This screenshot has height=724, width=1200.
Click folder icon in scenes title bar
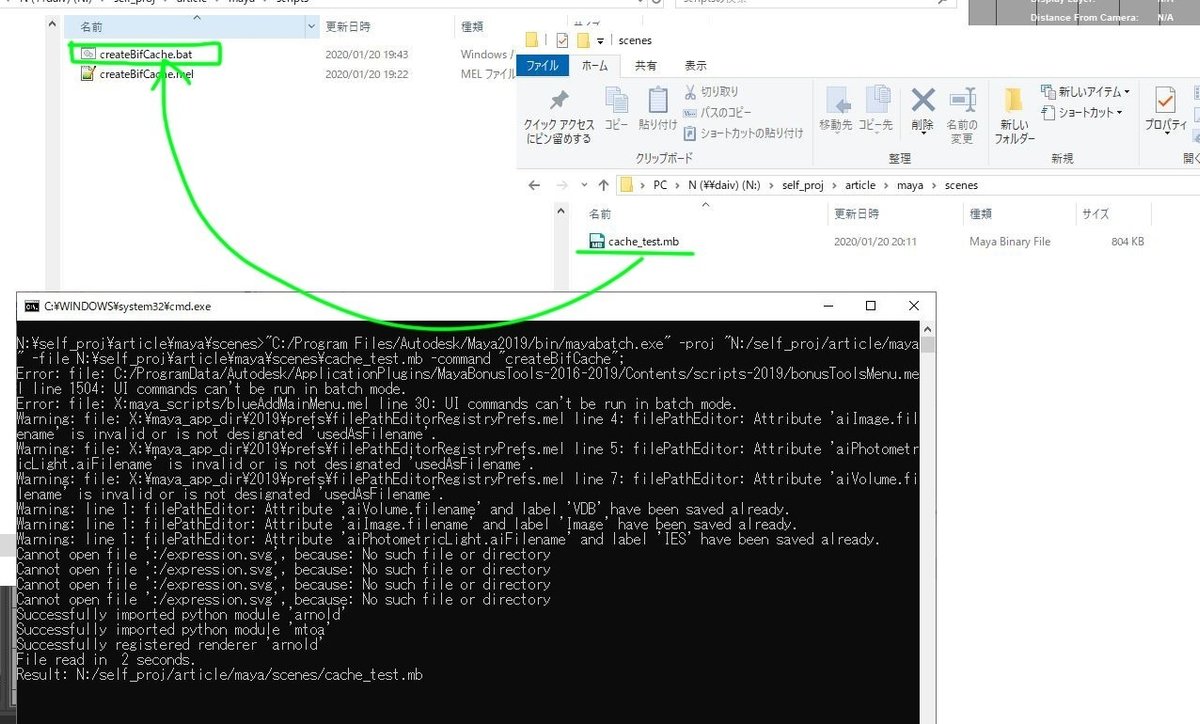point(533,40)
